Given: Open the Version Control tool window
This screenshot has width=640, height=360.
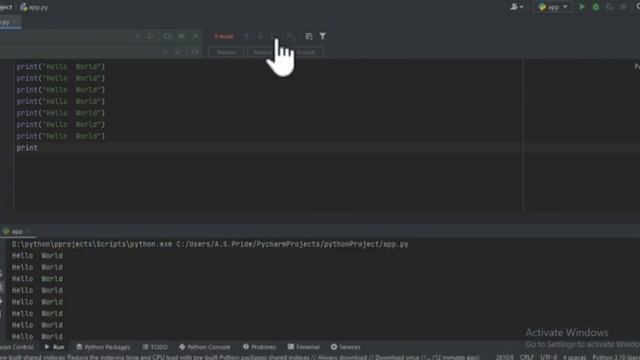Looking at the screenshot, I should (x=16, y=347).
